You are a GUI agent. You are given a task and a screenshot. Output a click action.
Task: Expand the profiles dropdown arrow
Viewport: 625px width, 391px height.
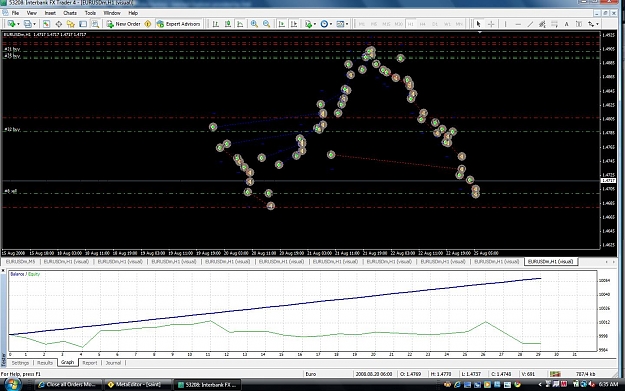click(x=34, y=24)
